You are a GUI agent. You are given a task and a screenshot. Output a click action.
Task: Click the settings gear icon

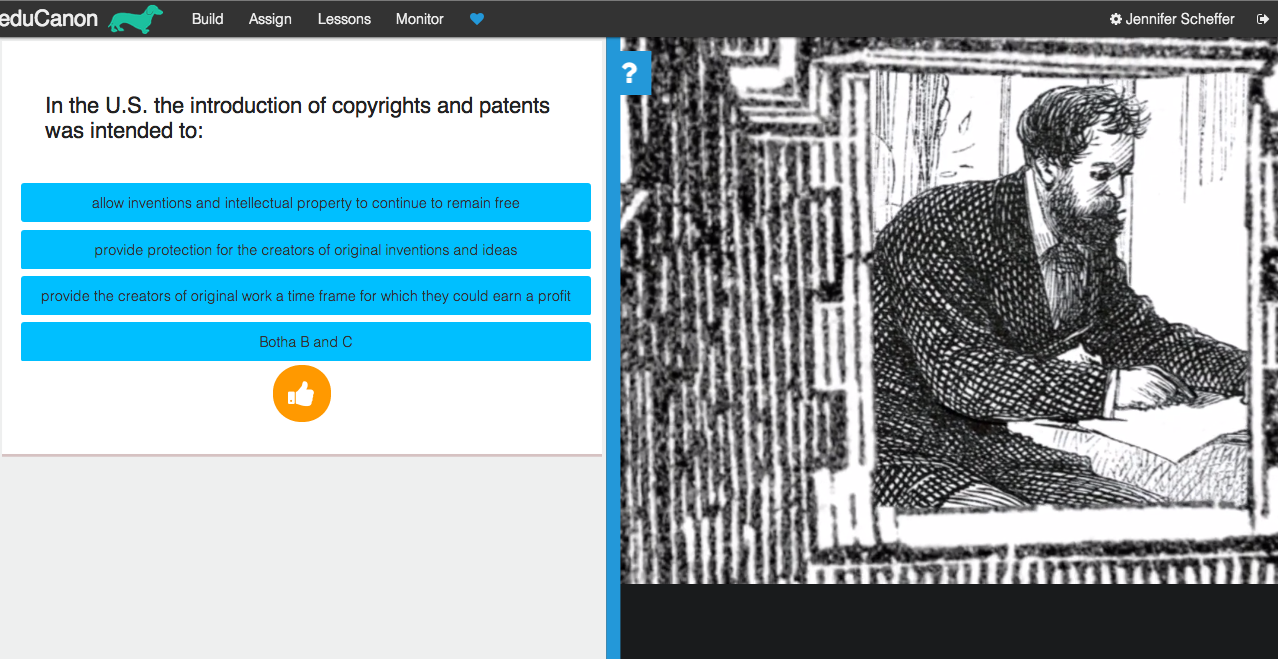[1115, 19]
